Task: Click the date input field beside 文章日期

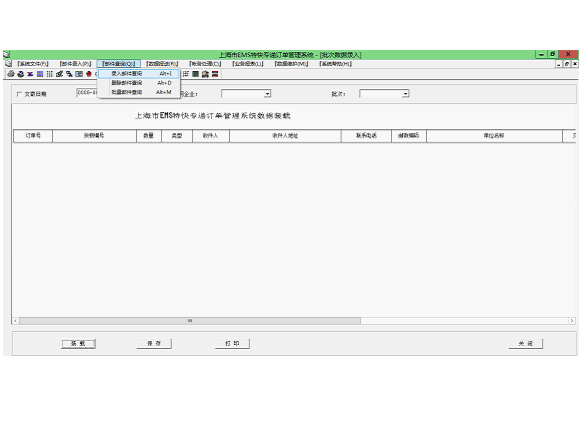Action: click(87, 93)
